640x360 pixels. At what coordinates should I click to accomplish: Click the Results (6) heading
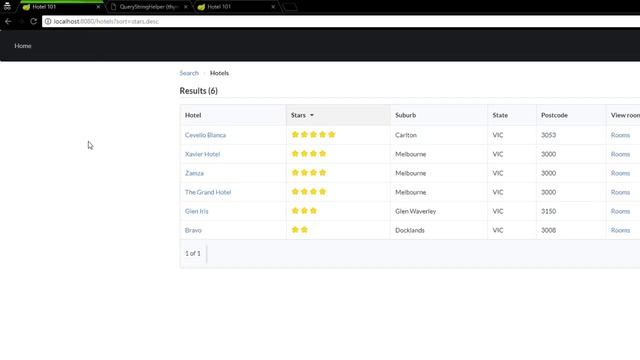(198, 91)
